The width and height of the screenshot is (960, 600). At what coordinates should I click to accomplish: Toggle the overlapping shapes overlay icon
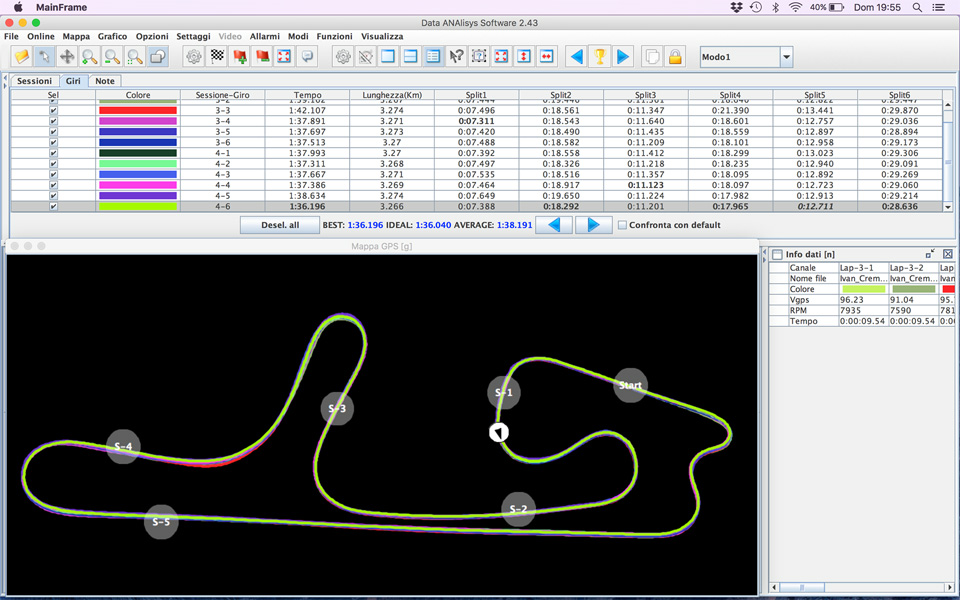(158, 57)
